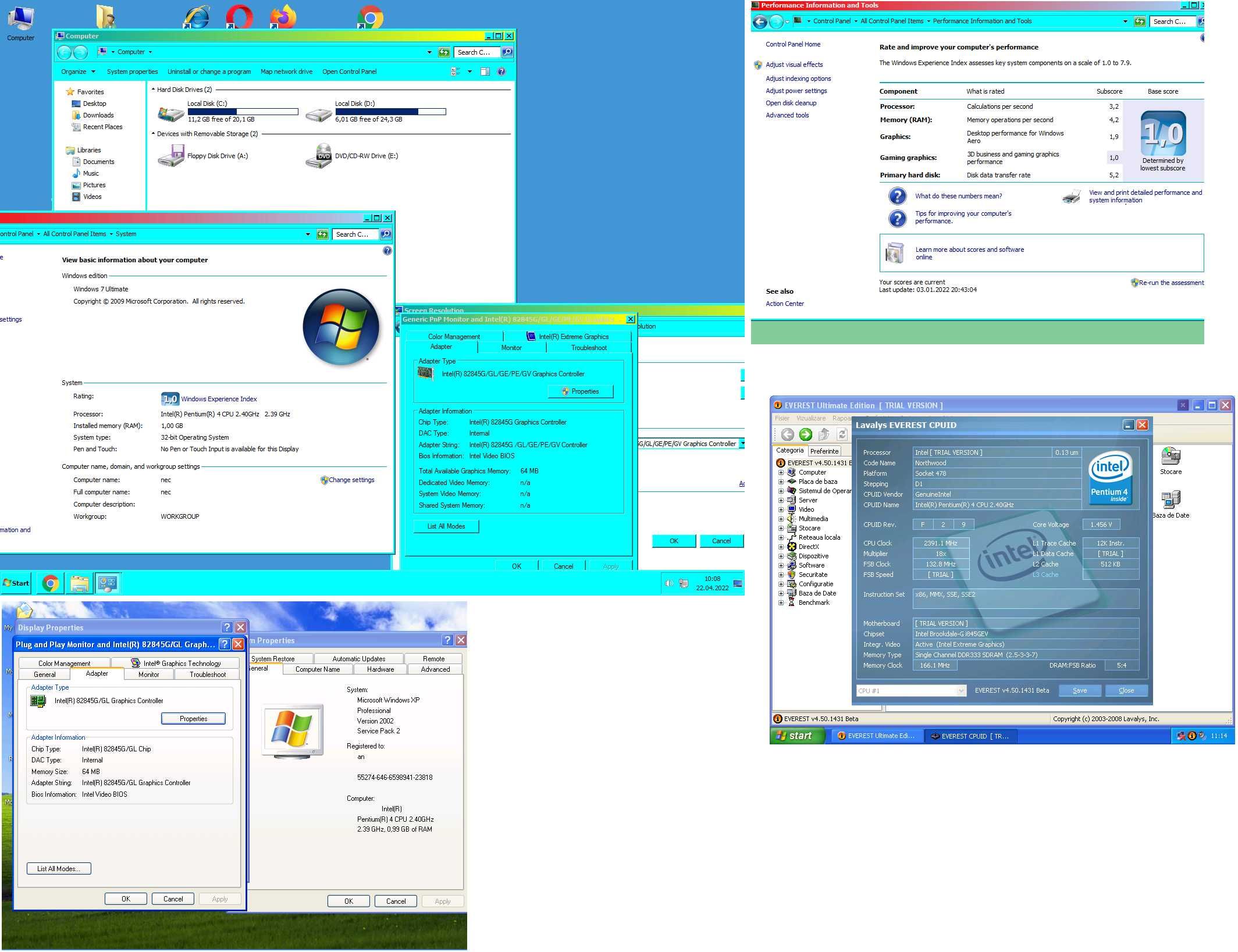
Task: Switch to Monitor tab in Windows 7 adapter dialog
Action: [511, 348]
